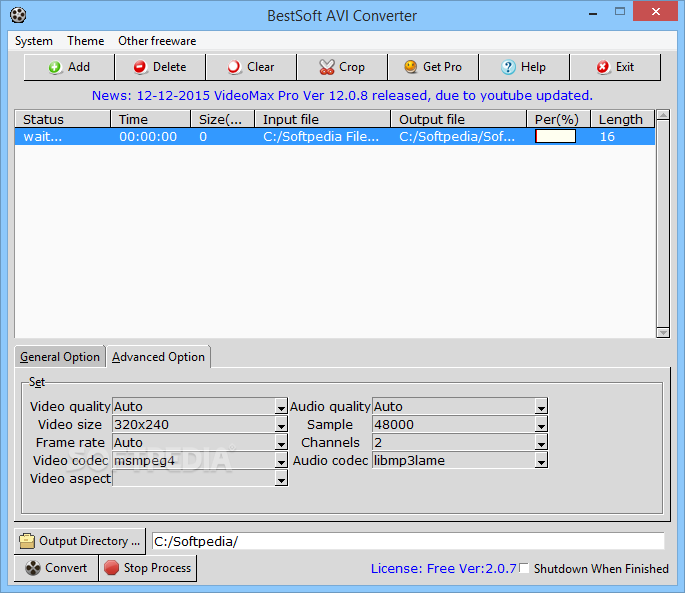This screenshot has width=685, height=593.
Task: Click the Clear list icon
Action: coord(234,67)
